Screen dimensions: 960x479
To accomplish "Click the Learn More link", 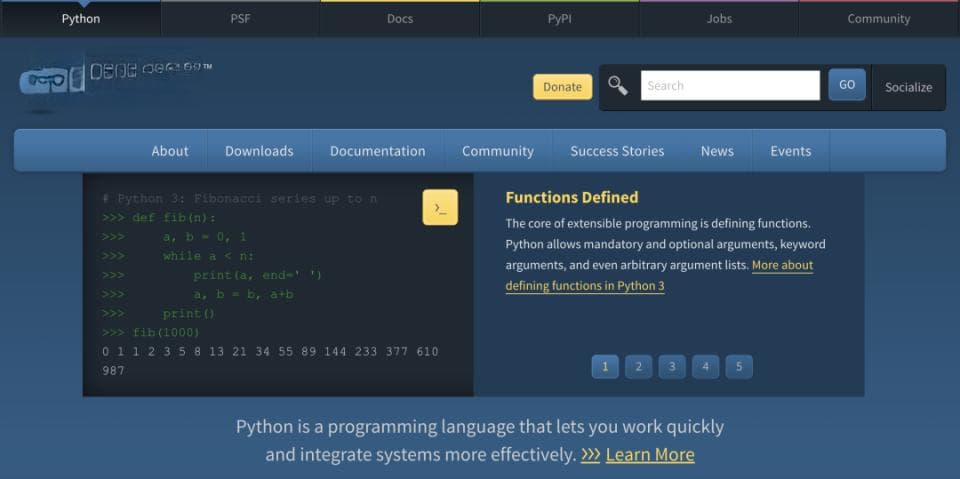I will (x=650, y=454).
